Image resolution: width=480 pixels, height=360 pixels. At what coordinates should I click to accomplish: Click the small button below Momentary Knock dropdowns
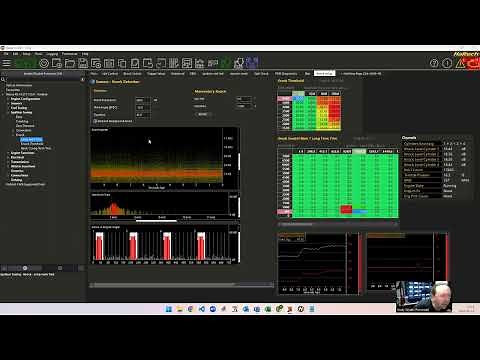203,114
